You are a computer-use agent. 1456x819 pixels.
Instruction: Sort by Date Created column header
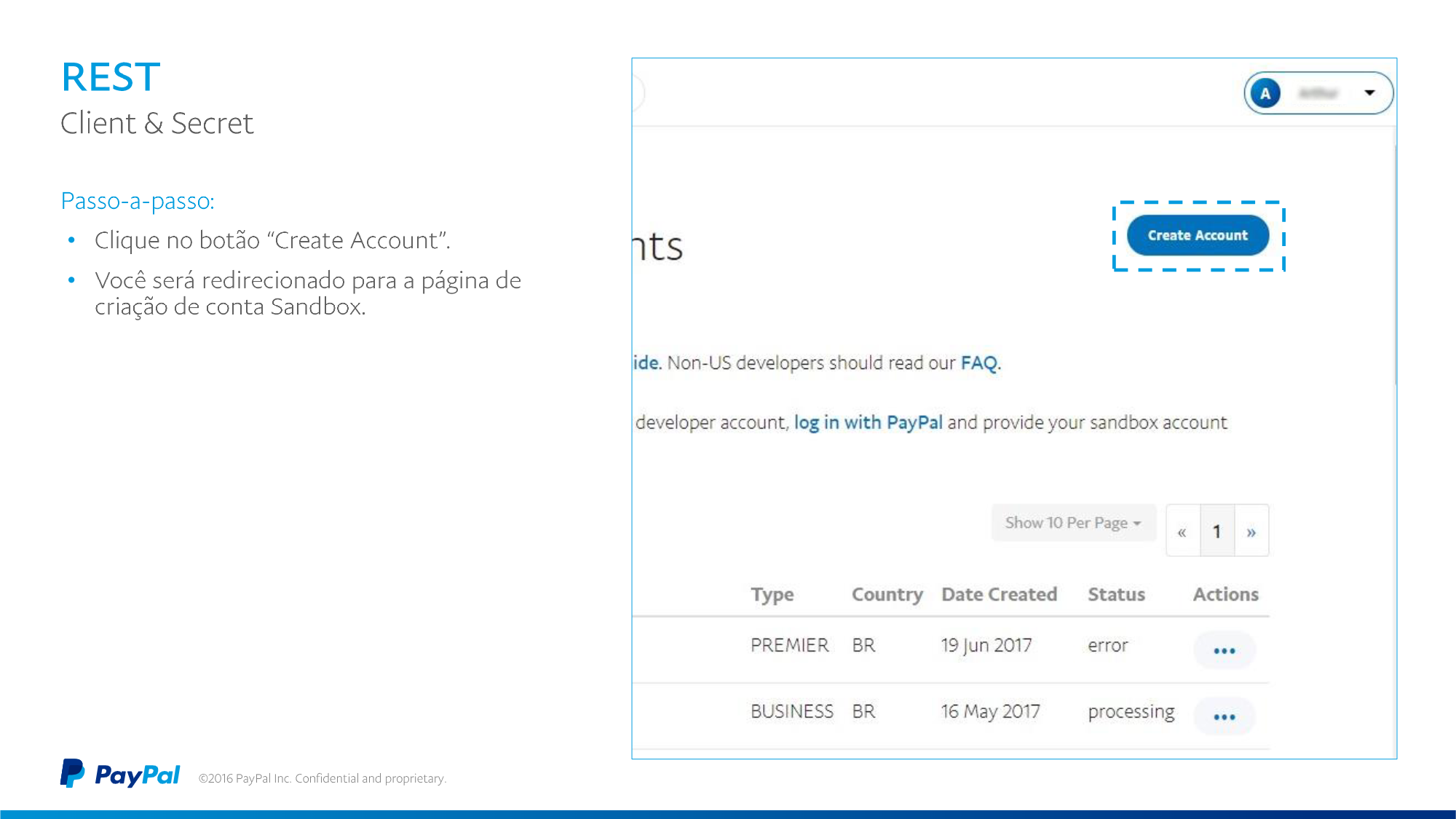click(999, 594)
